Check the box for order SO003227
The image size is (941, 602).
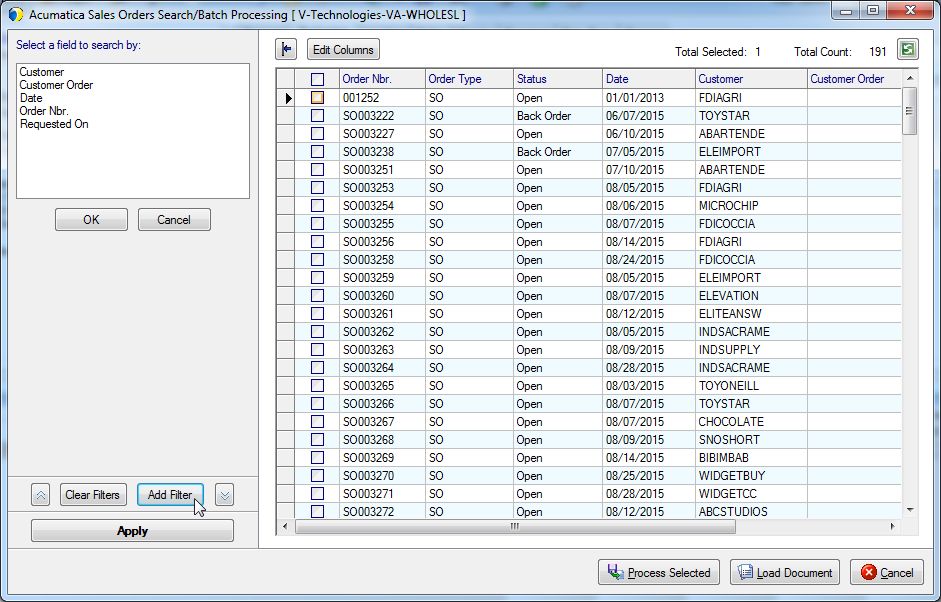tap(317, 133)
